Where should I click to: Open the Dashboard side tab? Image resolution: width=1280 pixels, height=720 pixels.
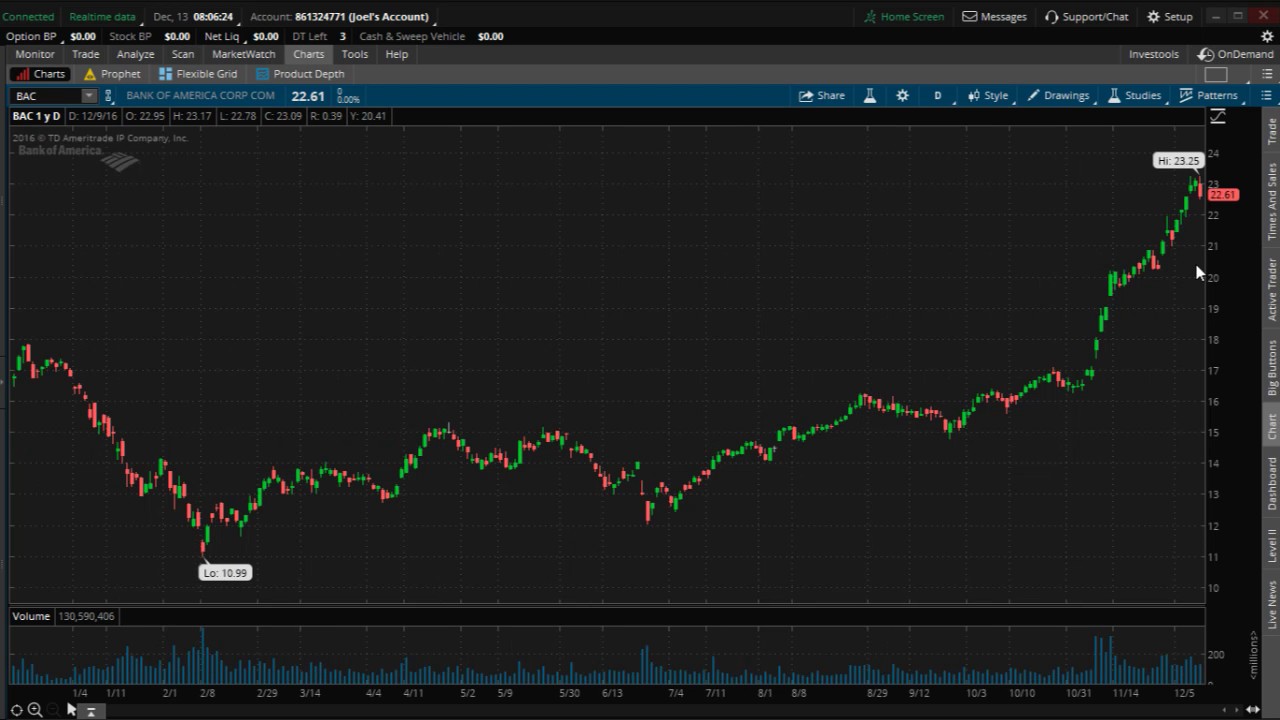1272,483
